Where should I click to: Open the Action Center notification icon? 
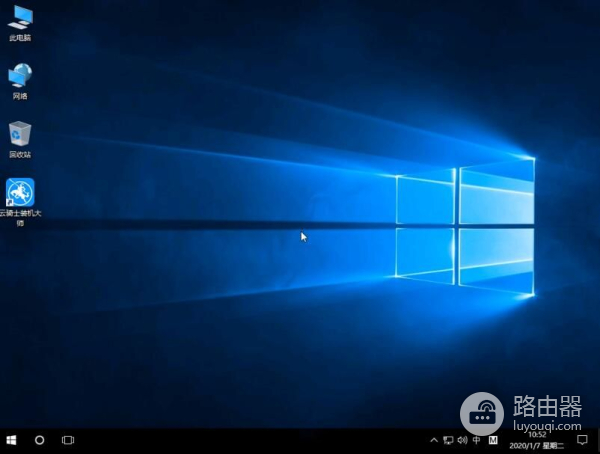coord(582,440)
